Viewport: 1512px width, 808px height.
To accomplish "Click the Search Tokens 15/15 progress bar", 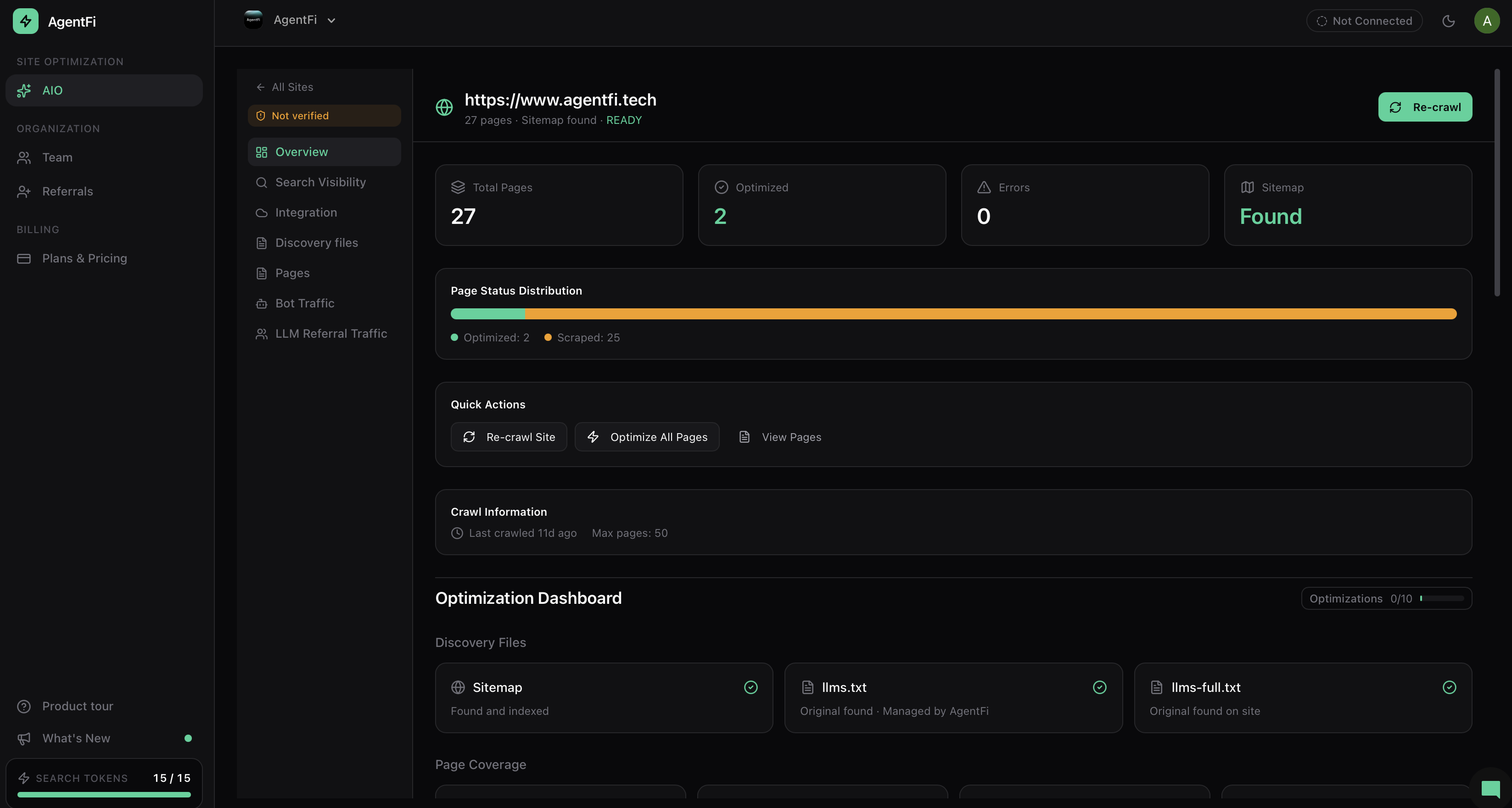I will [104, 795].
